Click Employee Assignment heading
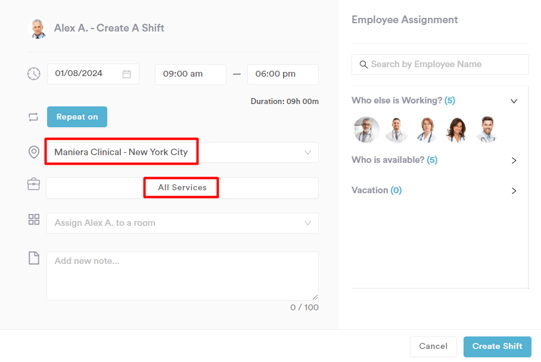Viewport: 541px width, 362px height. click(405, 20)
